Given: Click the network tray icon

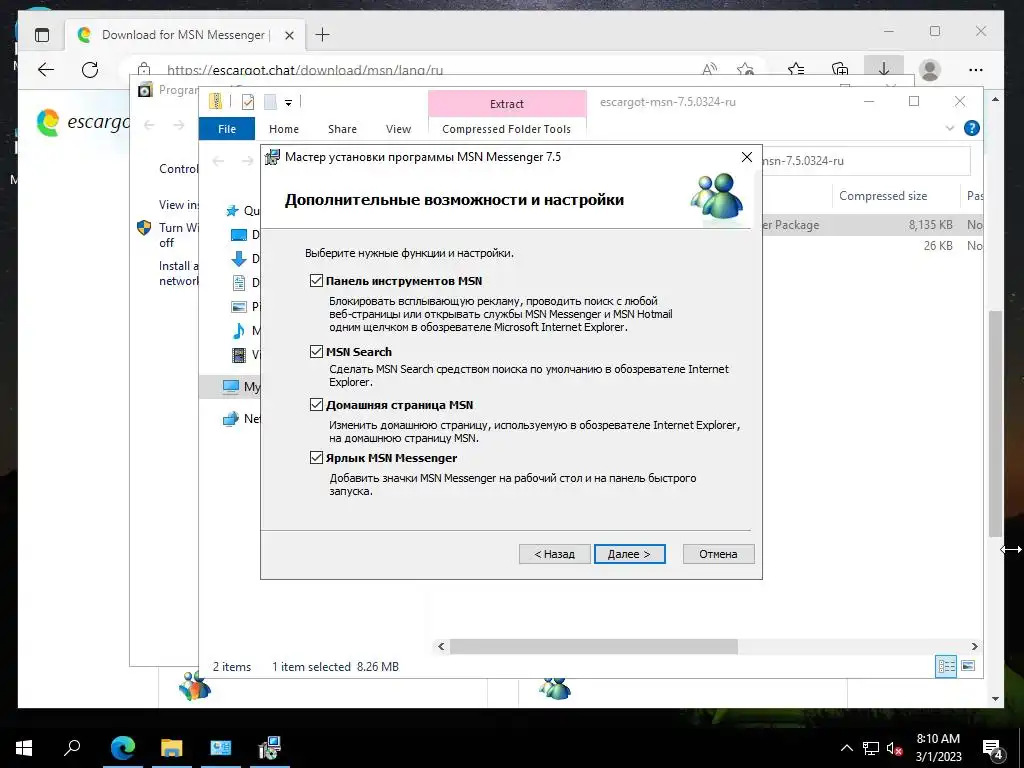Looking at the screenshot, I should coord(871,748).
